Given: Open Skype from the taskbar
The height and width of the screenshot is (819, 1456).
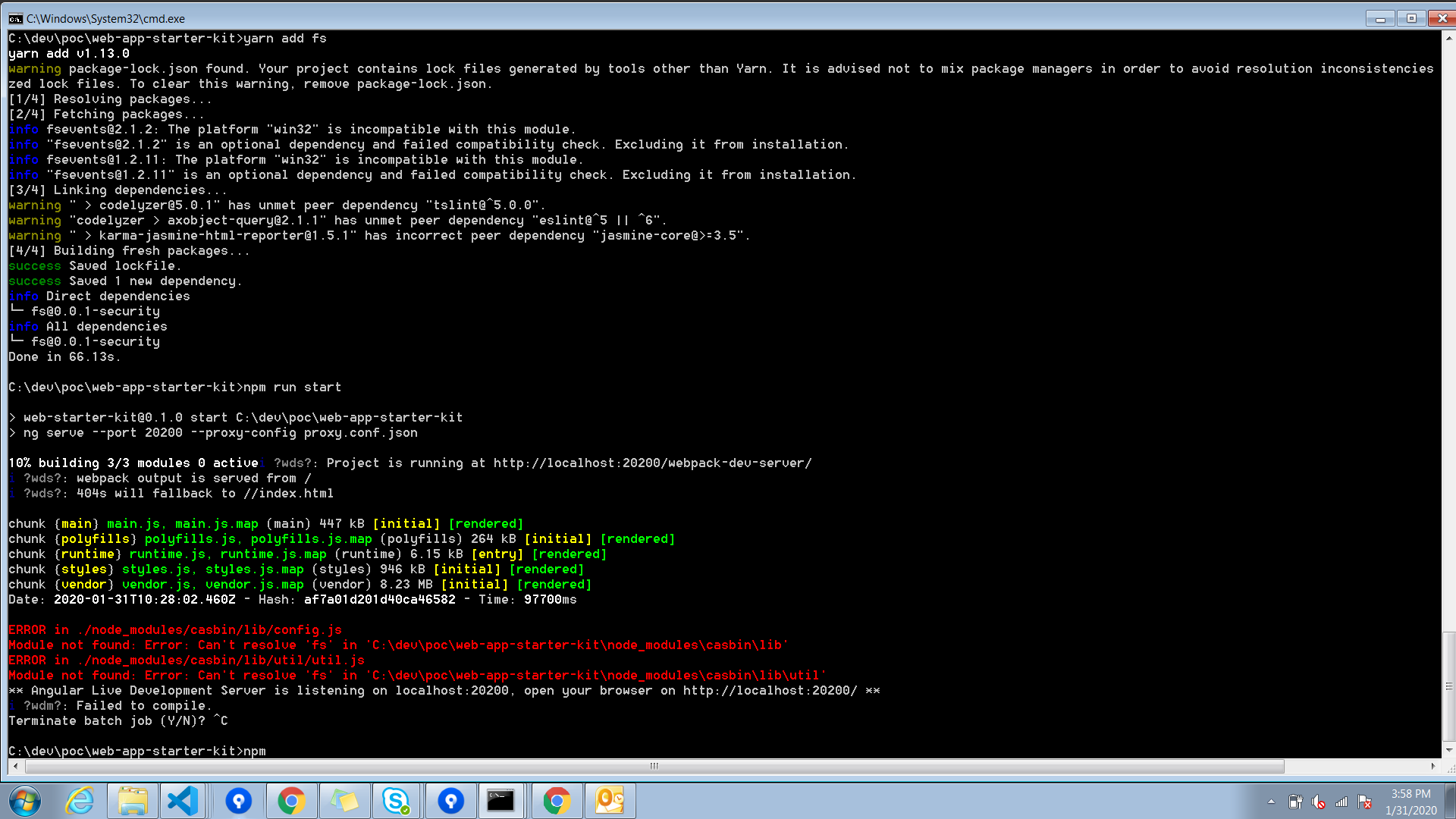Looking at the screenshot, I should pyautogui.click(x=397, y=801).
